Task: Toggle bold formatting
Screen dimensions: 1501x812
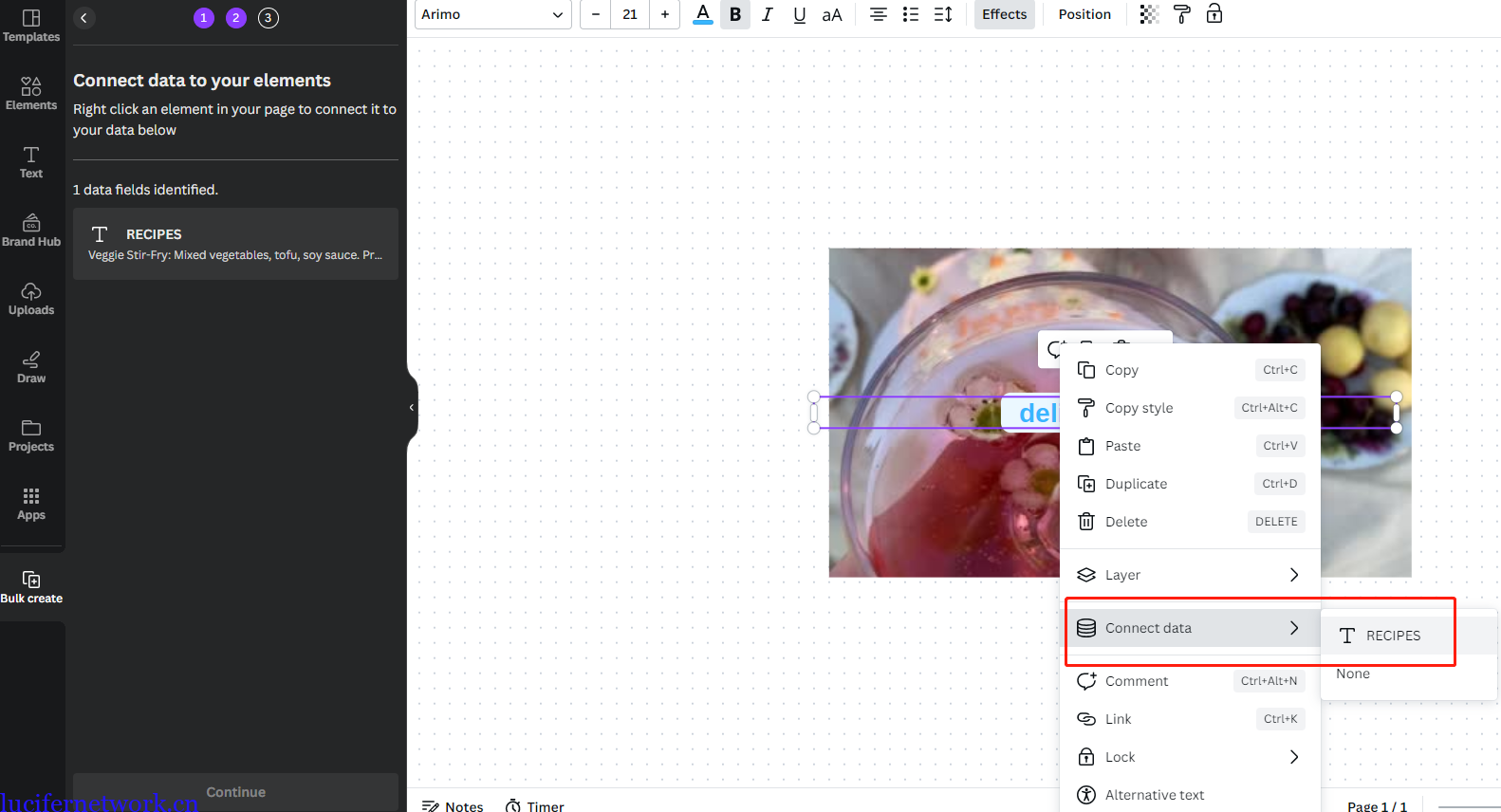Action: click(735, 14)
